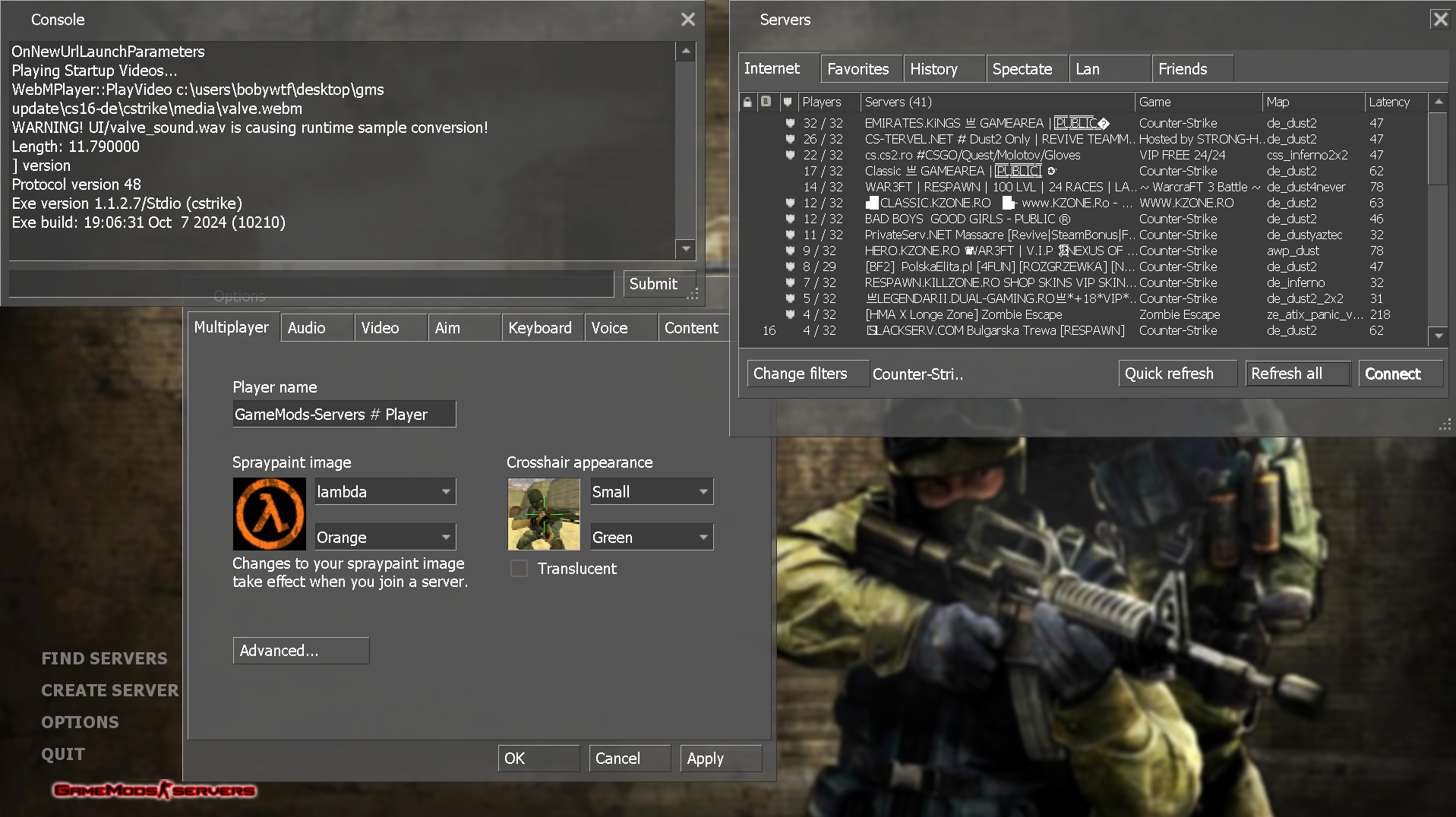Click the lambda spraypaint preview image
Image resolution: width=1456 pixels, height=817 pixels.
270,514
